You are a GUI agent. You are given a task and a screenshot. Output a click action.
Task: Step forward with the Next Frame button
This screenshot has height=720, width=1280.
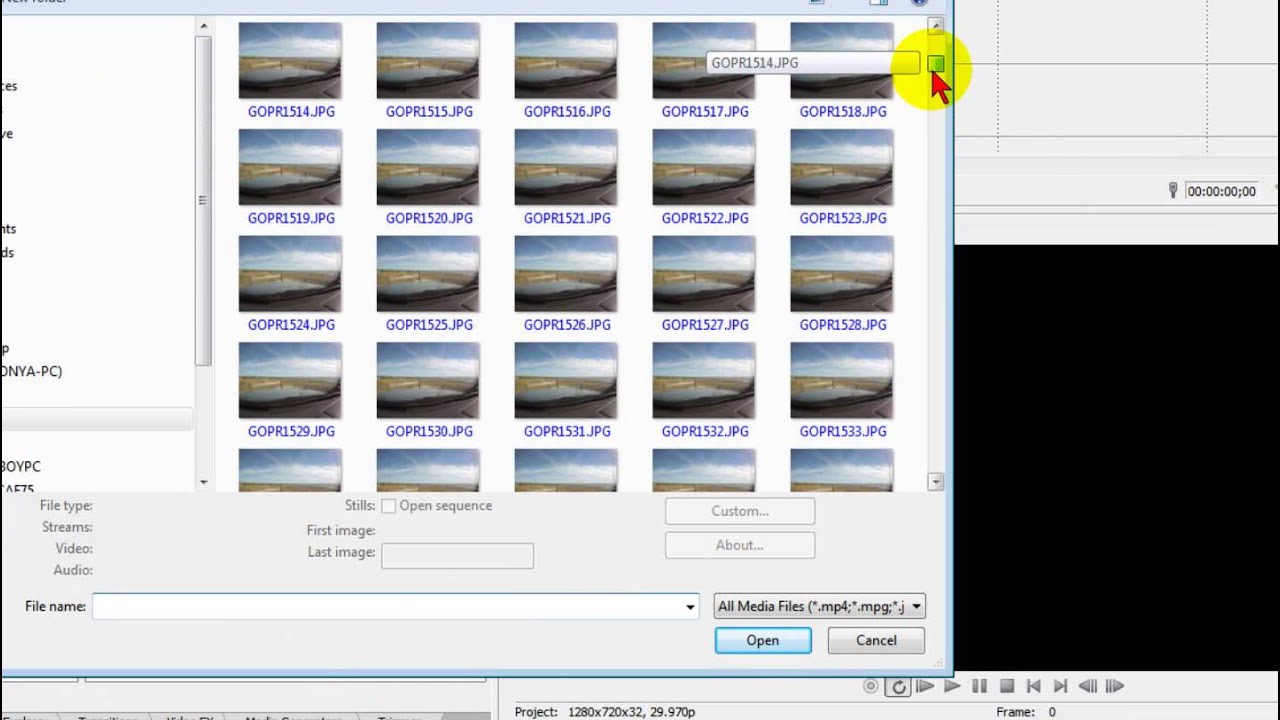click(1115, 686)
